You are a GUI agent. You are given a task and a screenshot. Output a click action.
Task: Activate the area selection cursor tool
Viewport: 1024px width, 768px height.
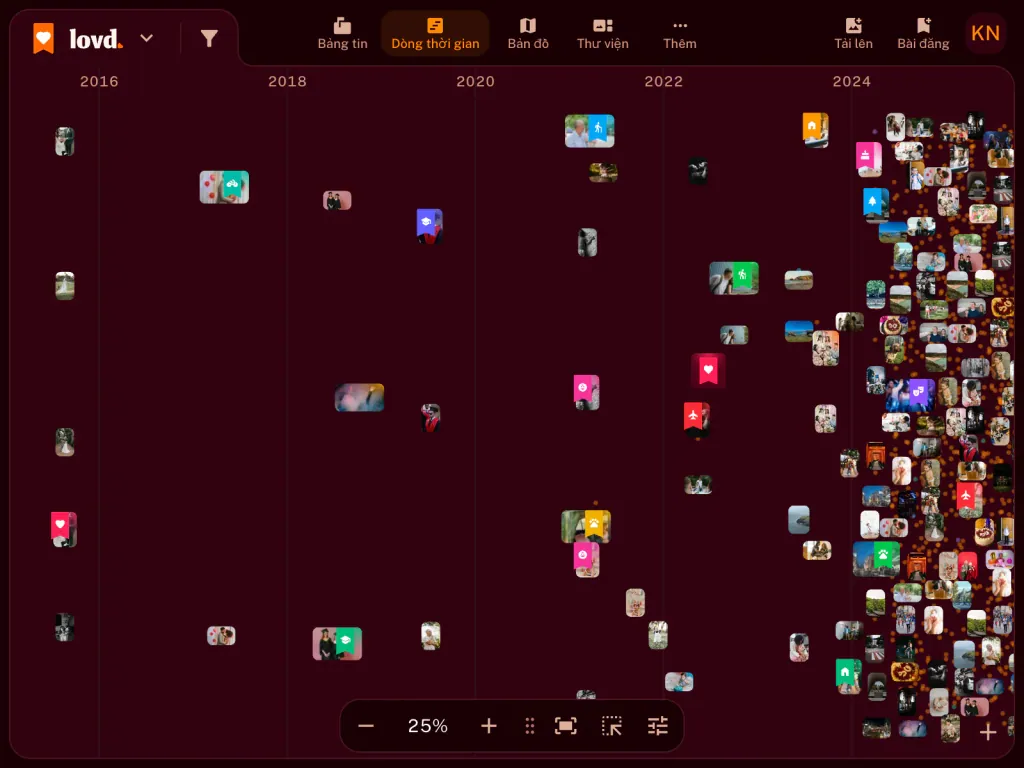click(x=612, y=726)
